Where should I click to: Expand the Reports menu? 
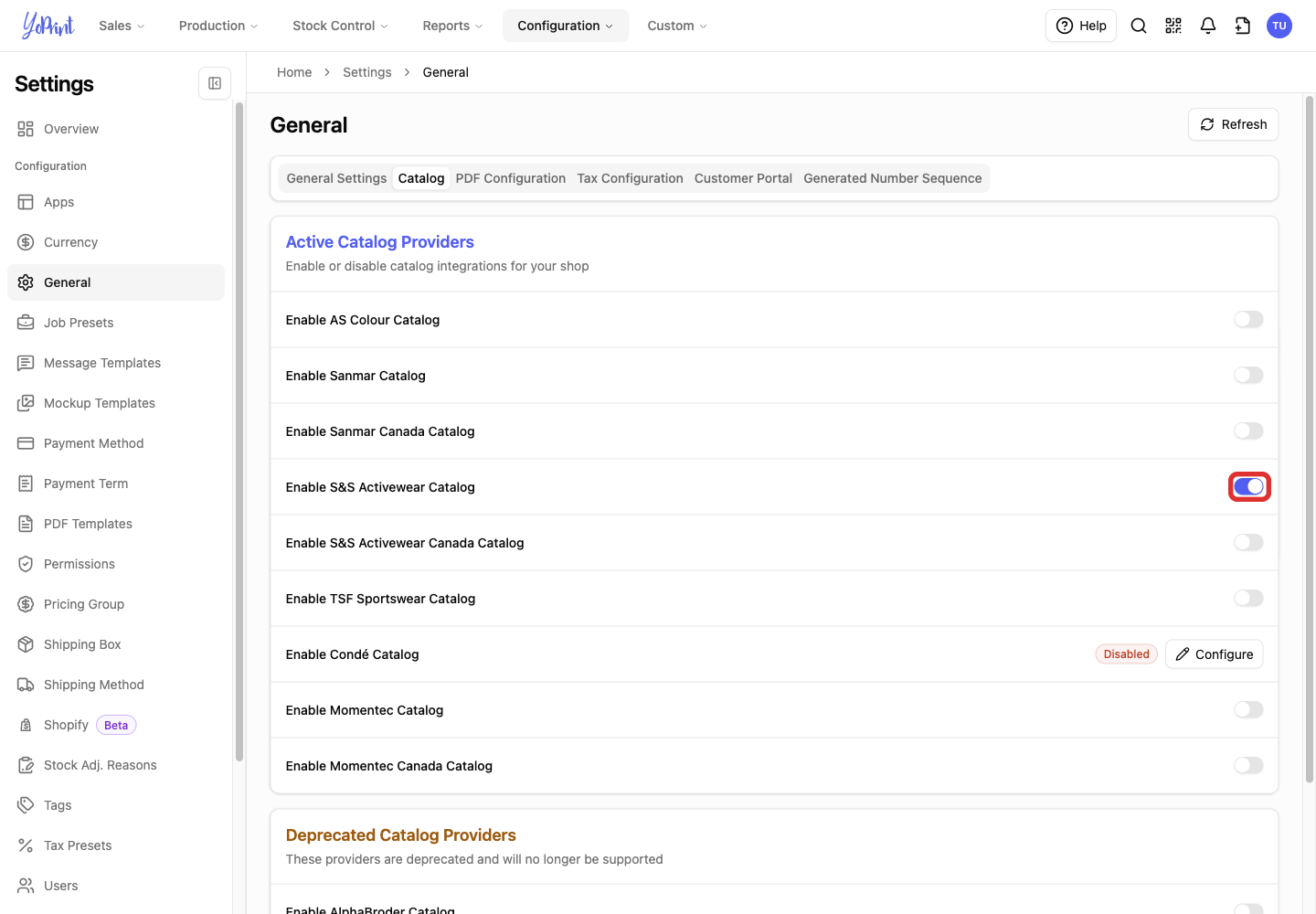[x=452, y=26]
